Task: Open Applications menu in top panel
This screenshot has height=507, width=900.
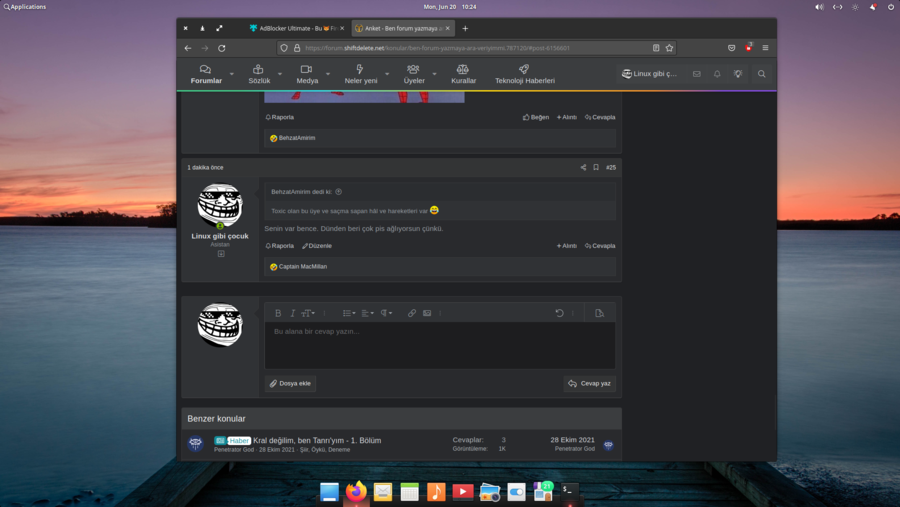Action: click(25, 7)
